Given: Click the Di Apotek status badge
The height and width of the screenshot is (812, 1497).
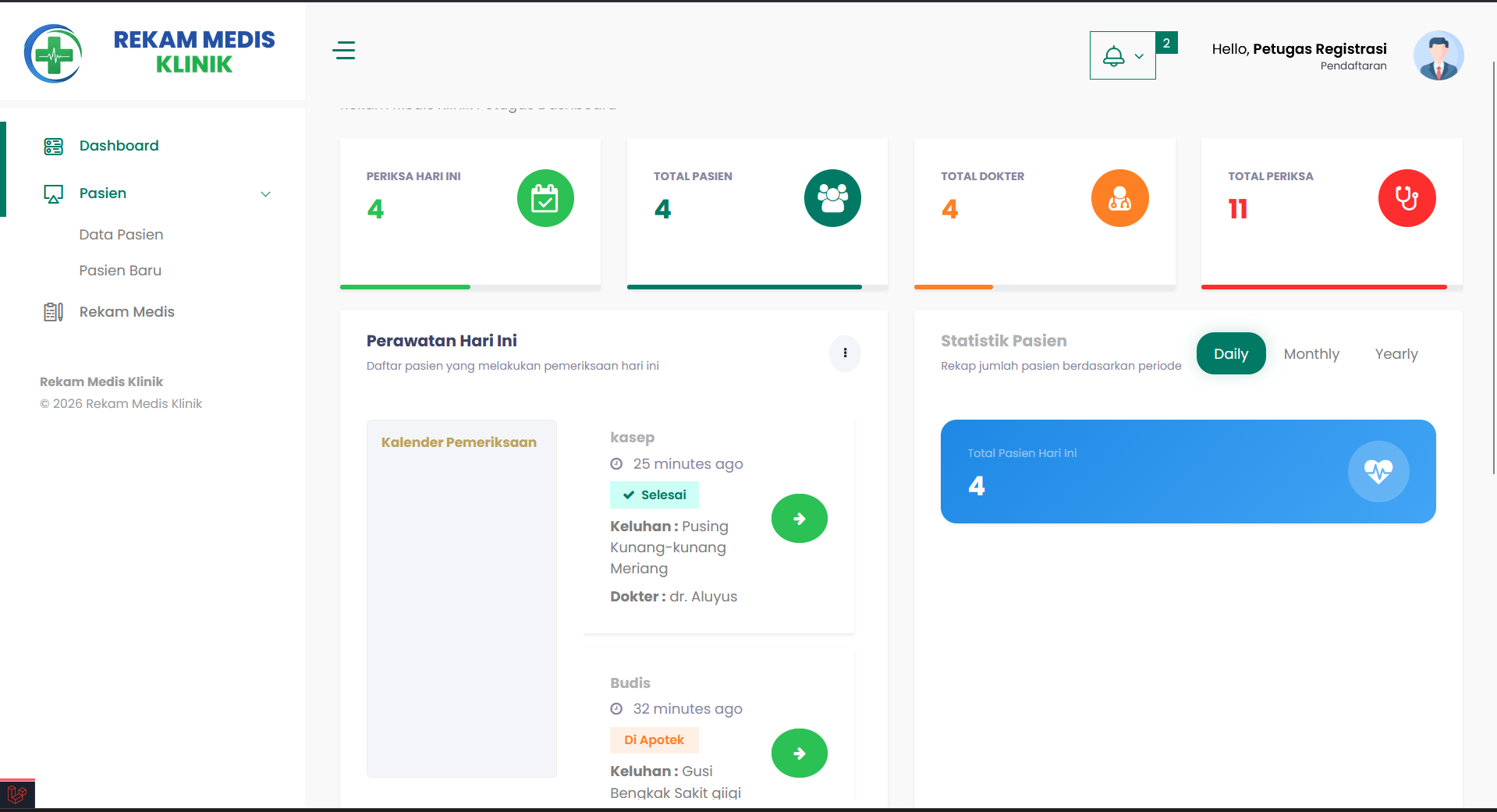Looking at the screenshot, I should (654, 740).
